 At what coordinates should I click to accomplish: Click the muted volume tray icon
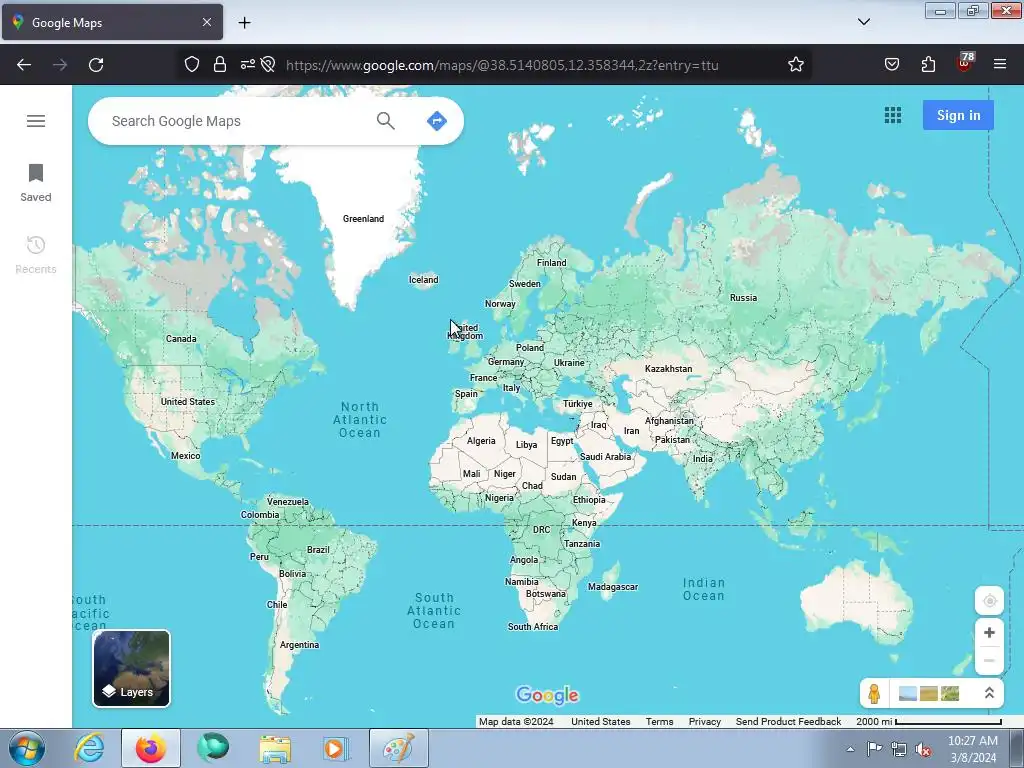[923, 750]
